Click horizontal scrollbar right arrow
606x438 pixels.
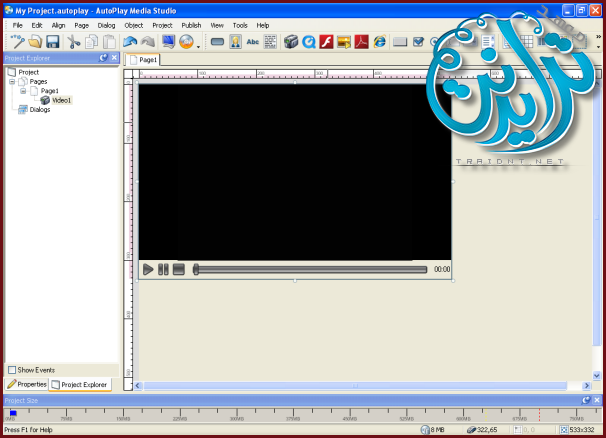pyautogui.click(x=587, y=385)
